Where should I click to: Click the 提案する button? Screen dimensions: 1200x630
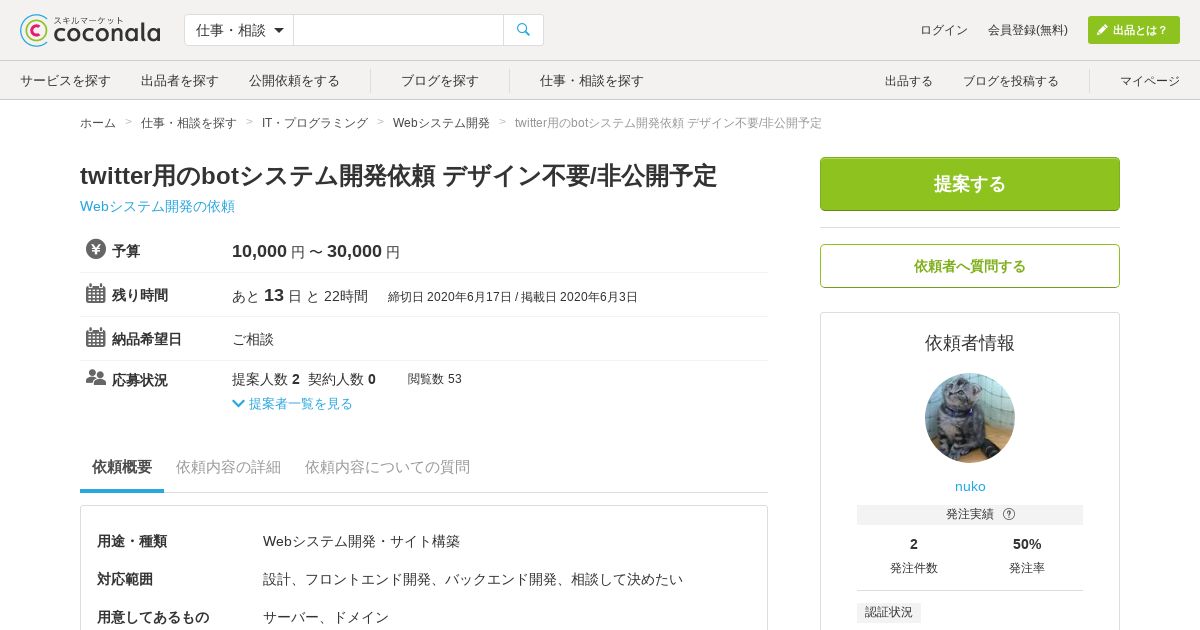pyautogui.click(x=970, y=184)
